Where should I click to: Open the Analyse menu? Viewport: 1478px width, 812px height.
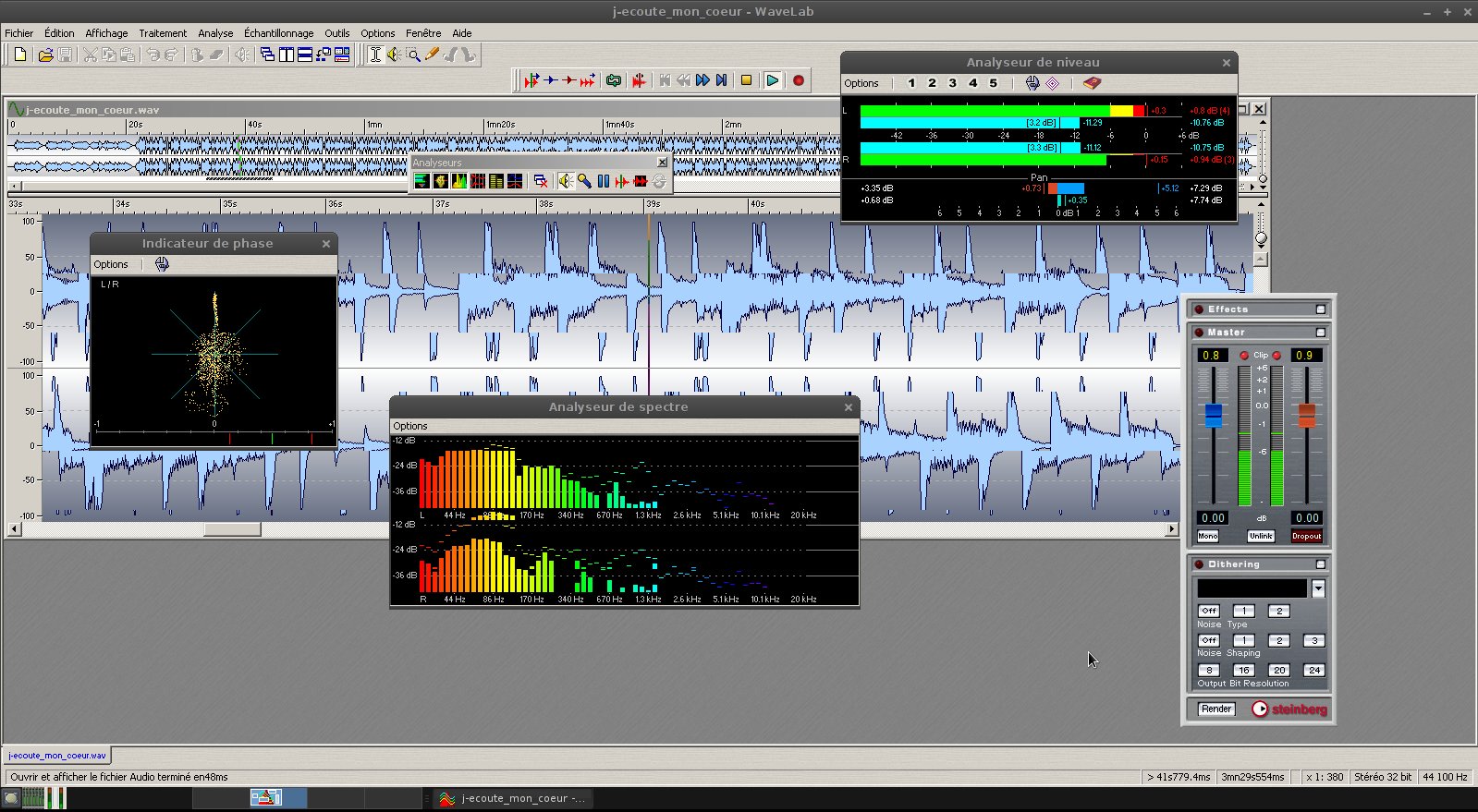point(215,33)
